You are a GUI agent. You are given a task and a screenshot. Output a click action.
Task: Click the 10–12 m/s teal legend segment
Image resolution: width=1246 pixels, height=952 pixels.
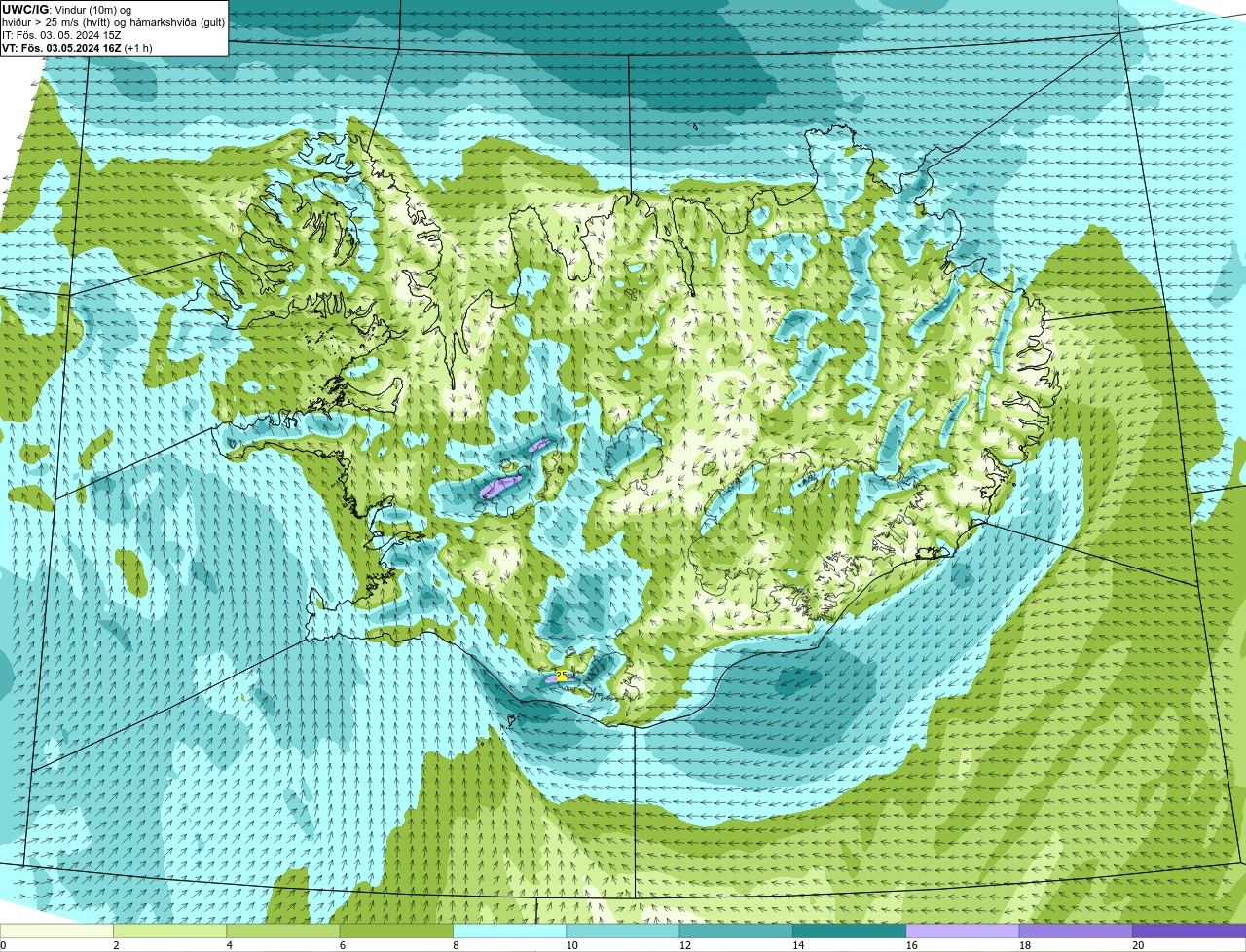(623, 931)
